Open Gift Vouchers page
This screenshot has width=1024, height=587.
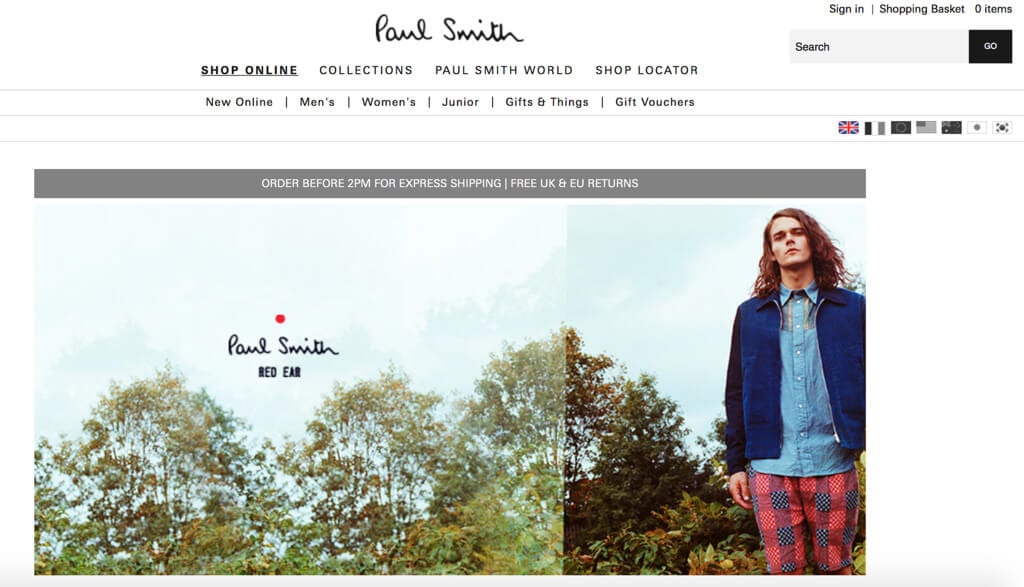[x=655, y=102]
